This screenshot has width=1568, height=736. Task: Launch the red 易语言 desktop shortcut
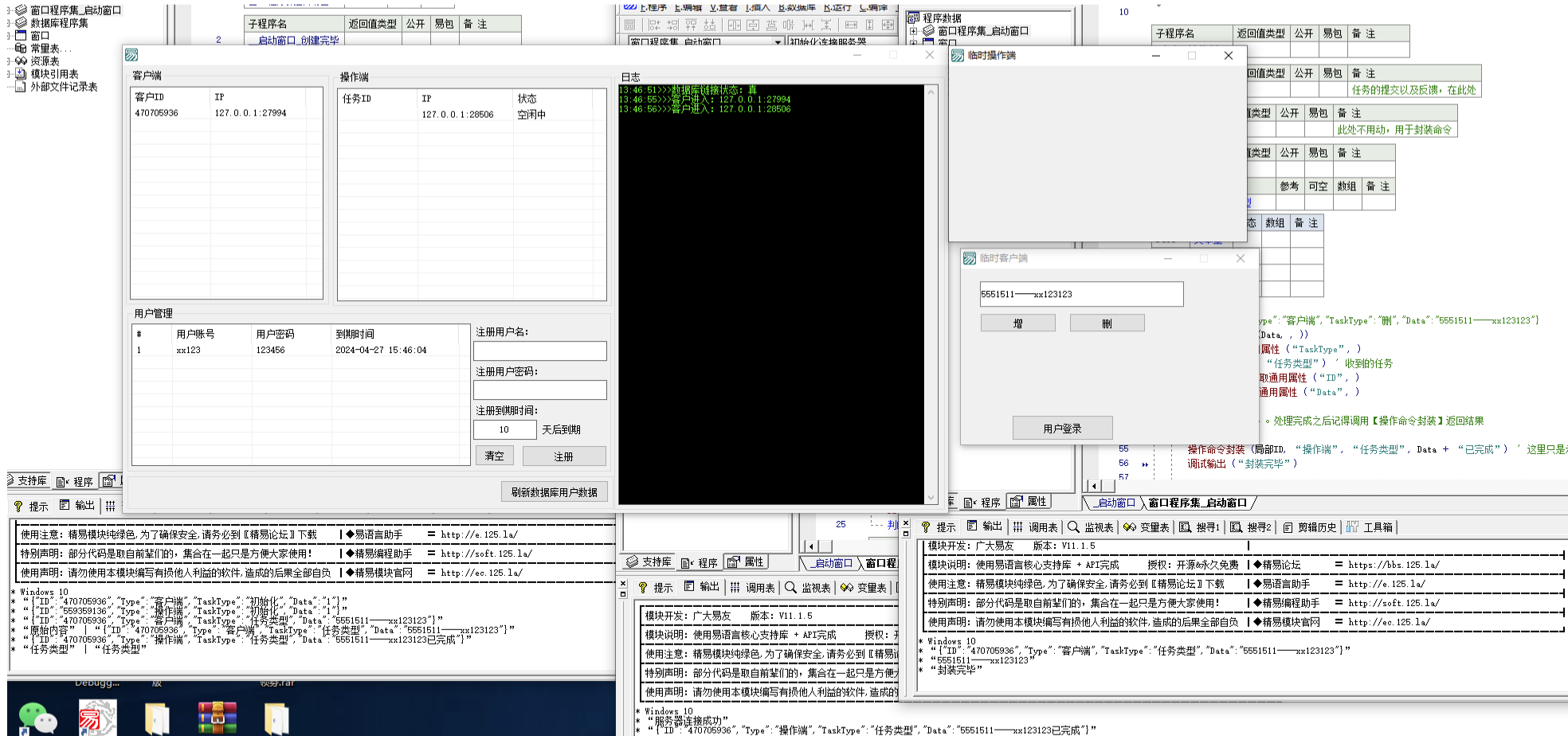tap(98, 718)
